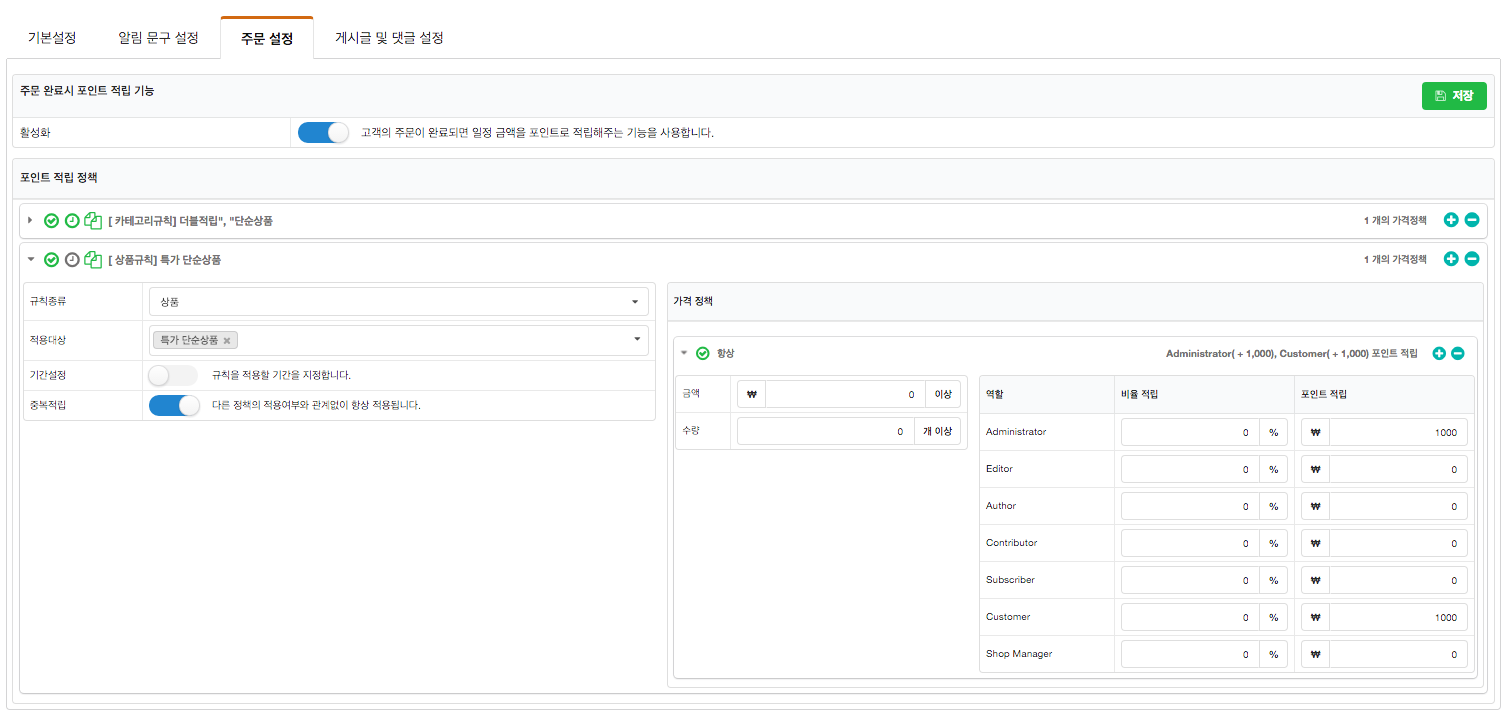Open the 알림 문구 설정 tab
Screen dimensions: 1507x716
158,38
